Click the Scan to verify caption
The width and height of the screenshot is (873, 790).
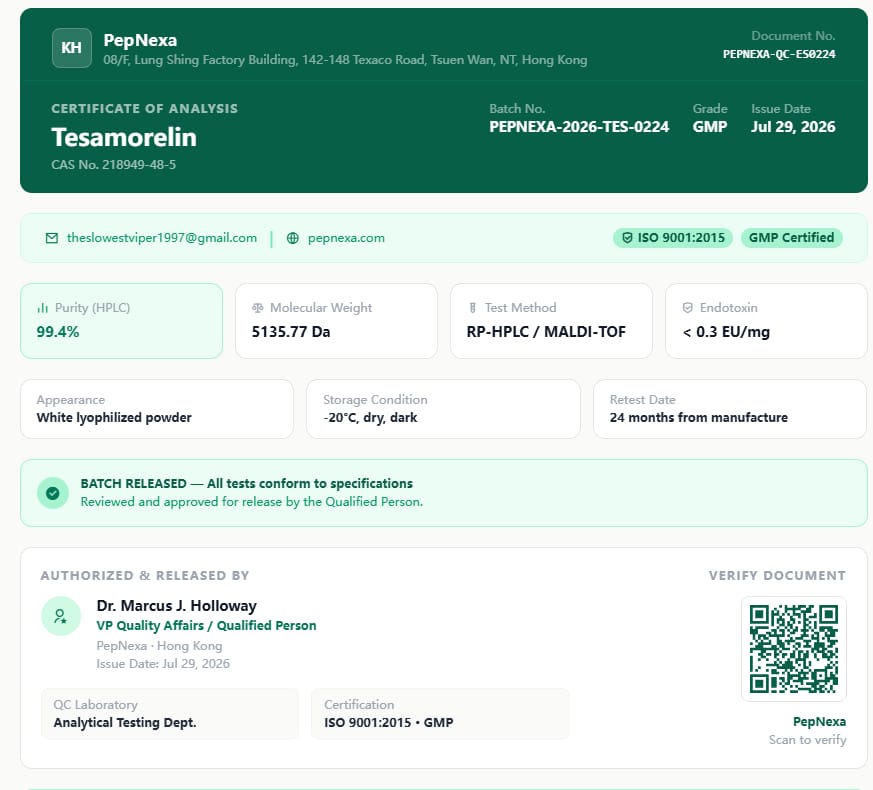point(808,740)
